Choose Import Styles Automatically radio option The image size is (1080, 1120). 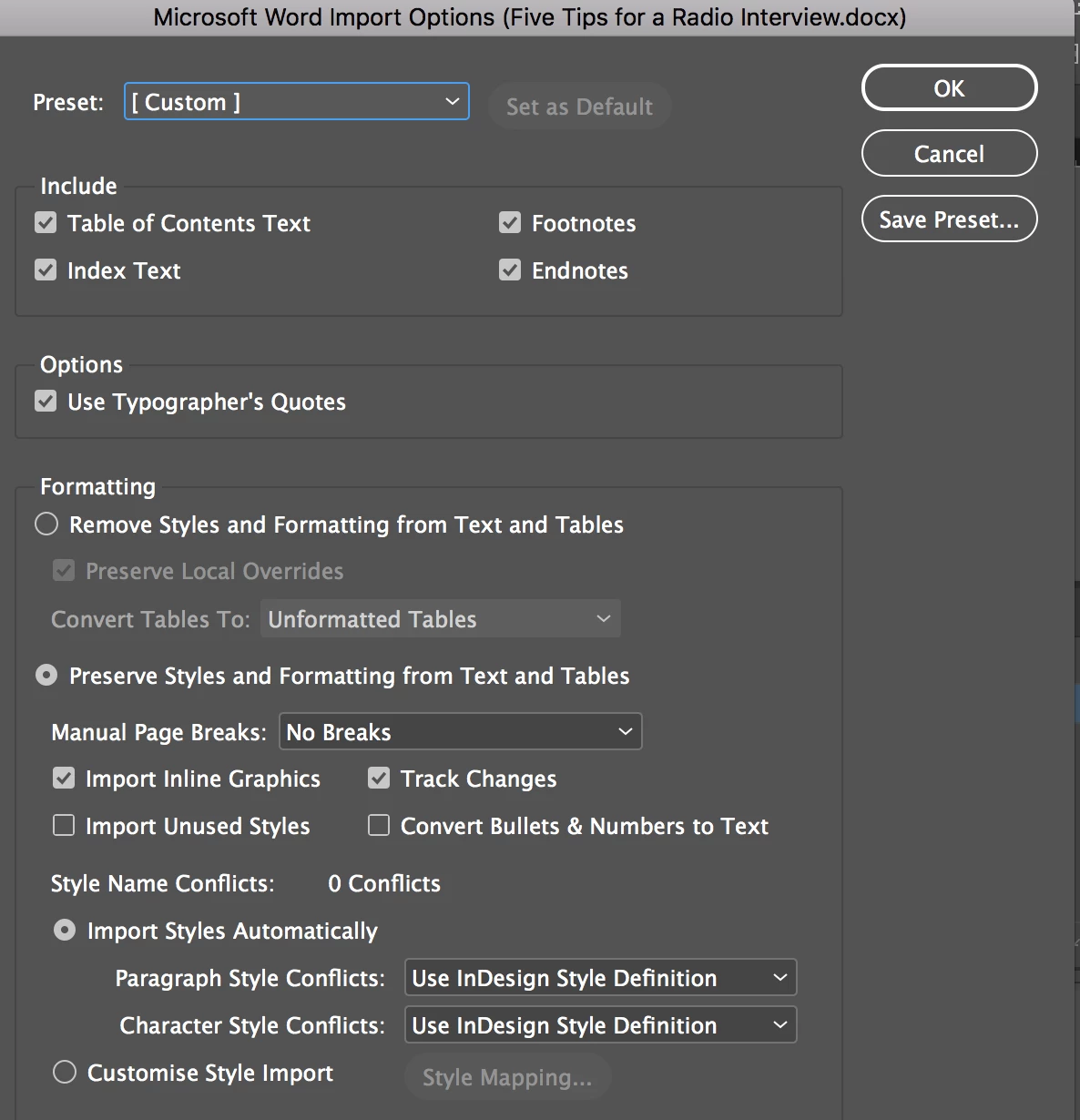click(x=65, y=931)
